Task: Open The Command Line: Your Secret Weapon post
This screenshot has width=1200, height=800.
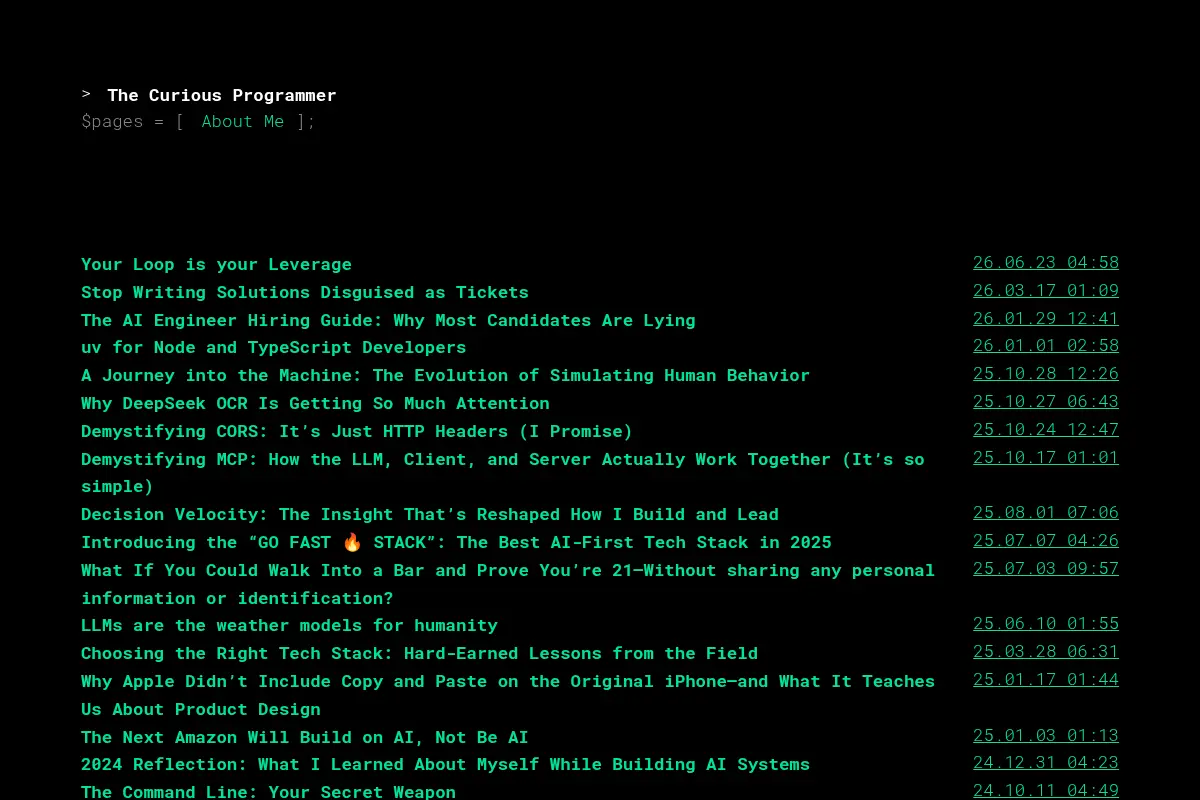Action: [x=268, y=792]
